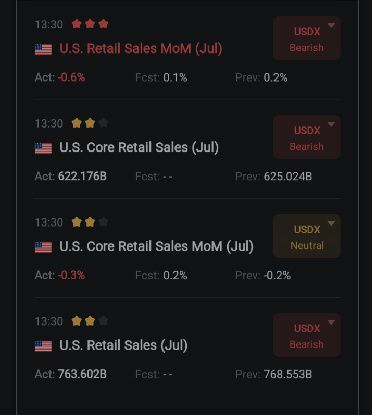The image size is (372, 415).
Task: Tap USDX Bearish badge on Retail Sales MoM
Action: click(x=307, y=38)
